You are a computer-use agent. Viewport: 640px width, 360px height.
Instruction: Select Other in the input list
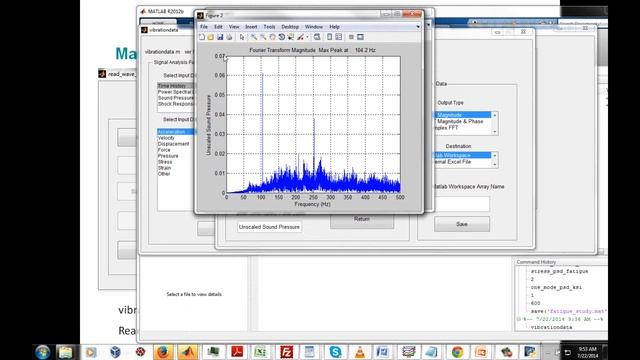164,174
